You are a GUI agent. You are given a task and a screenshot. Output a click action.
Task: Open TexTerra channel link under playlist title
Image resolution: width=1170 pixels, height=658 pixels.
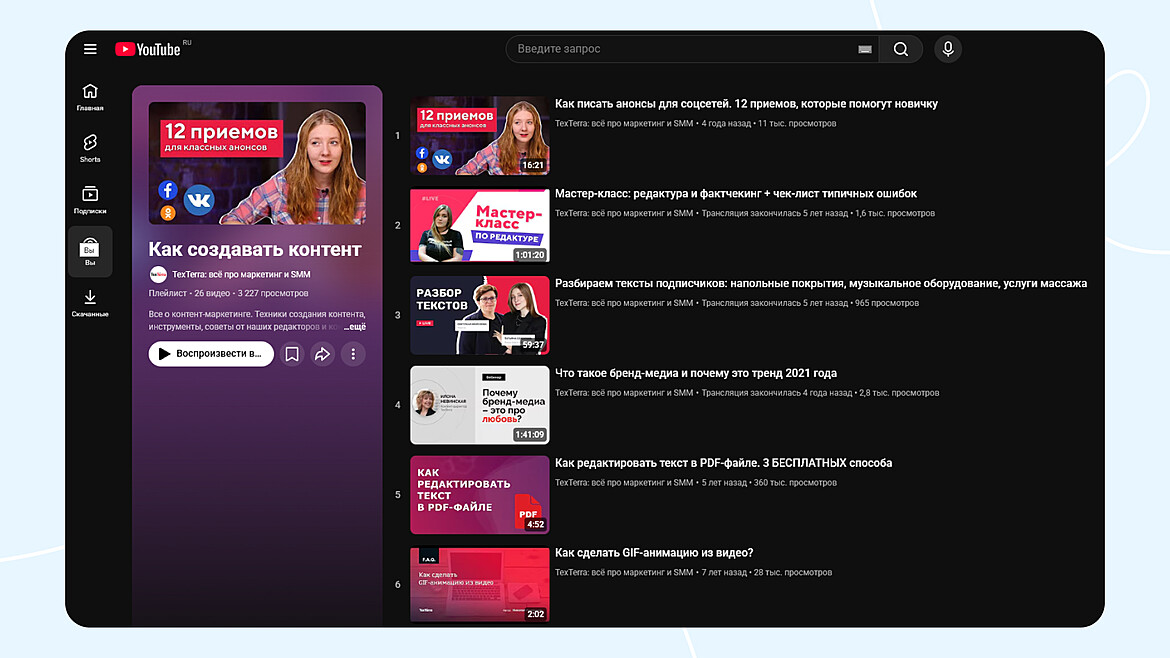coord(240,274)
